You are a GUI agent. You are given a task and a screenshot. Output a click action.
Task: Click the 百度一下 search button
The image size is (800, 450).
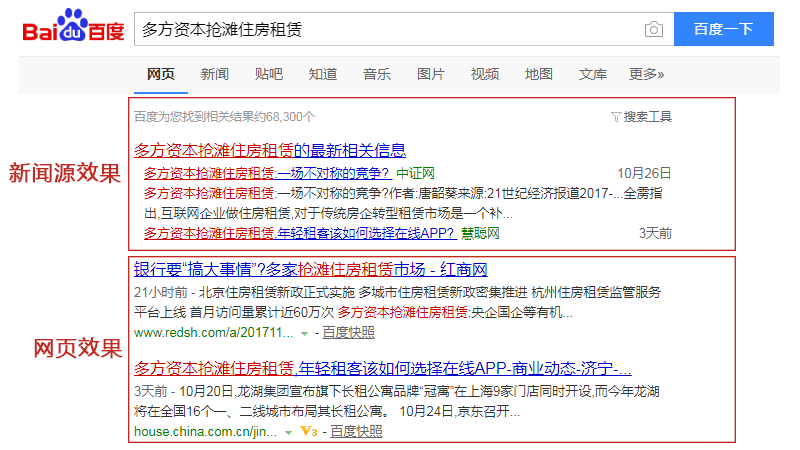[x=723, y=29]
